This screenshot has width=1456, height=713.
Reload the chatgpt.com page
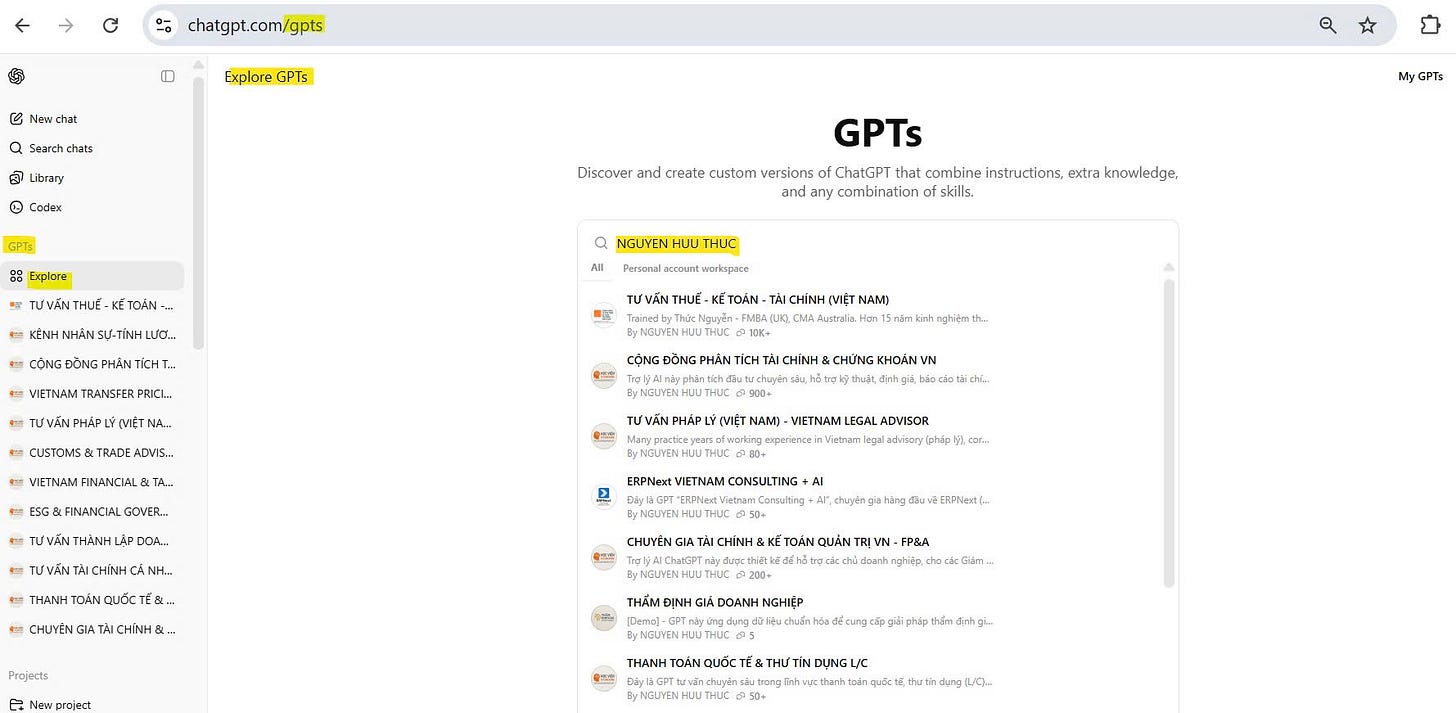tap(110, 26)
